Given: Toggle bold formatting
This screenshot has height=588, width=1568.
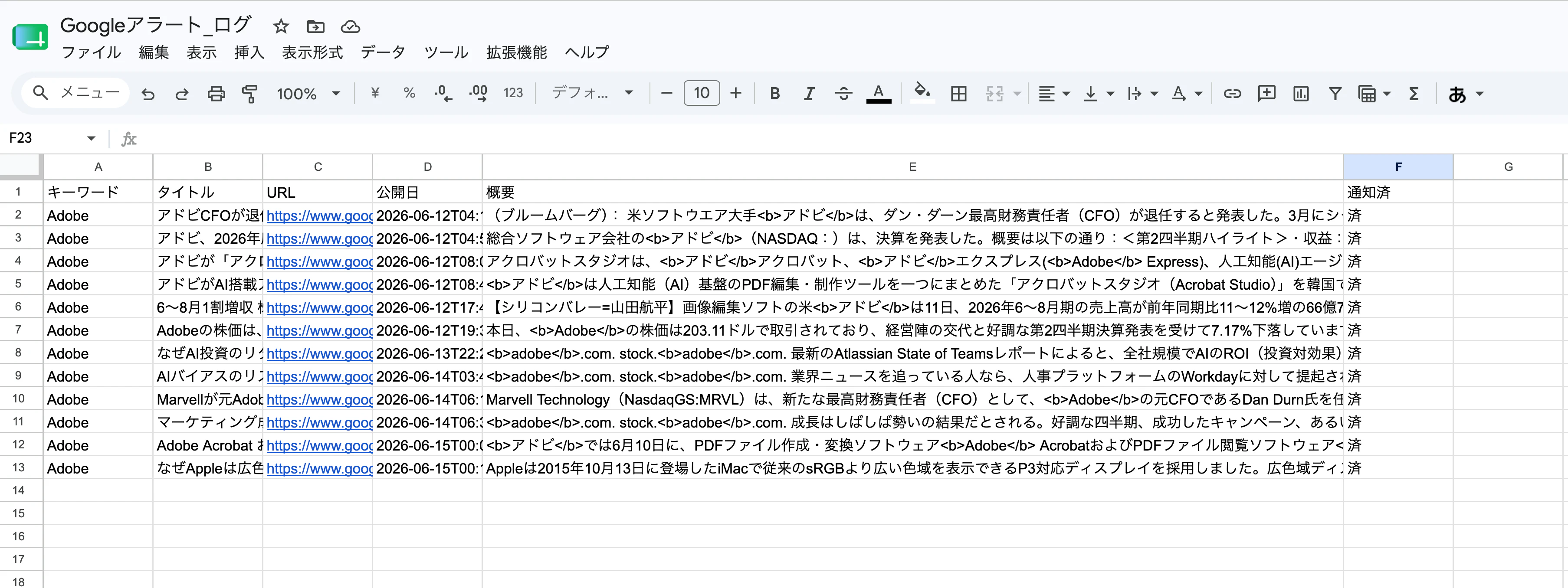Looking at the screenshot, I should coord(774,93).
